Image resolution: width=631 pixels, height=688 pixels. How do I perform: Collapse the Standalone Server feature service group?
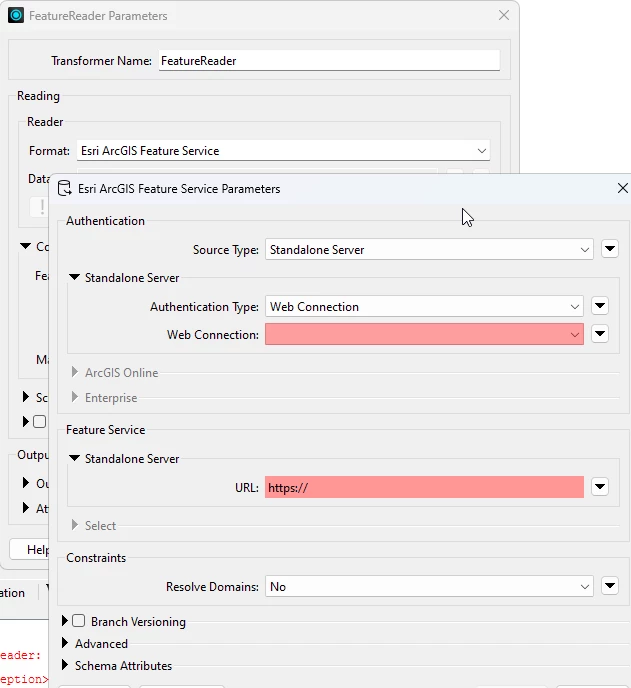coord(74,458)
